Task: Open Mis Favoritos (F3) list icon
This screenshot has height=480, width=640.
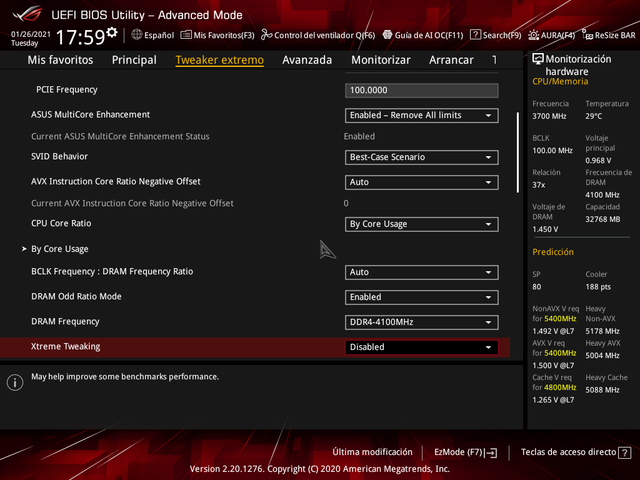Action: [186, 35]
